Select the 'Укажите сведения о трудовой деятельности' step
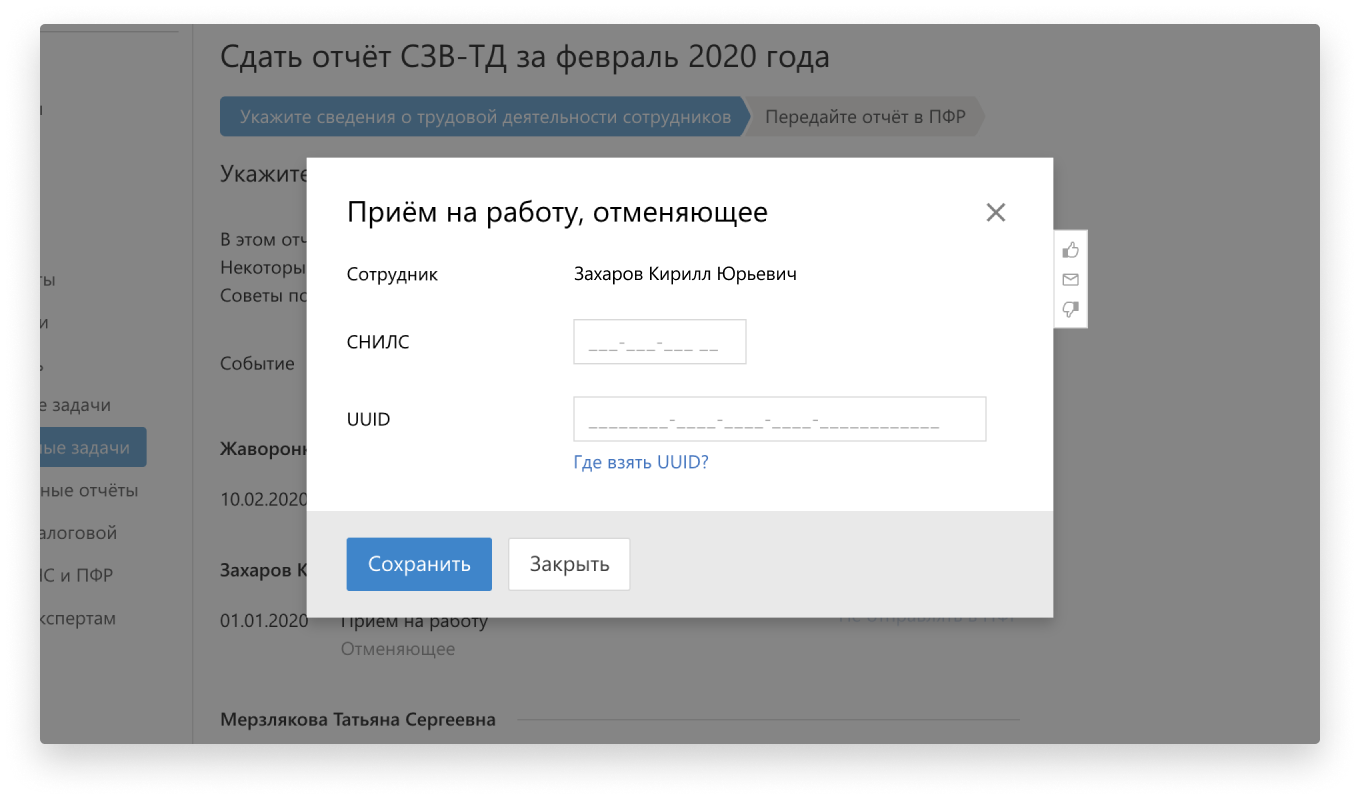The image size is (1360, 800). pos(485,117)
